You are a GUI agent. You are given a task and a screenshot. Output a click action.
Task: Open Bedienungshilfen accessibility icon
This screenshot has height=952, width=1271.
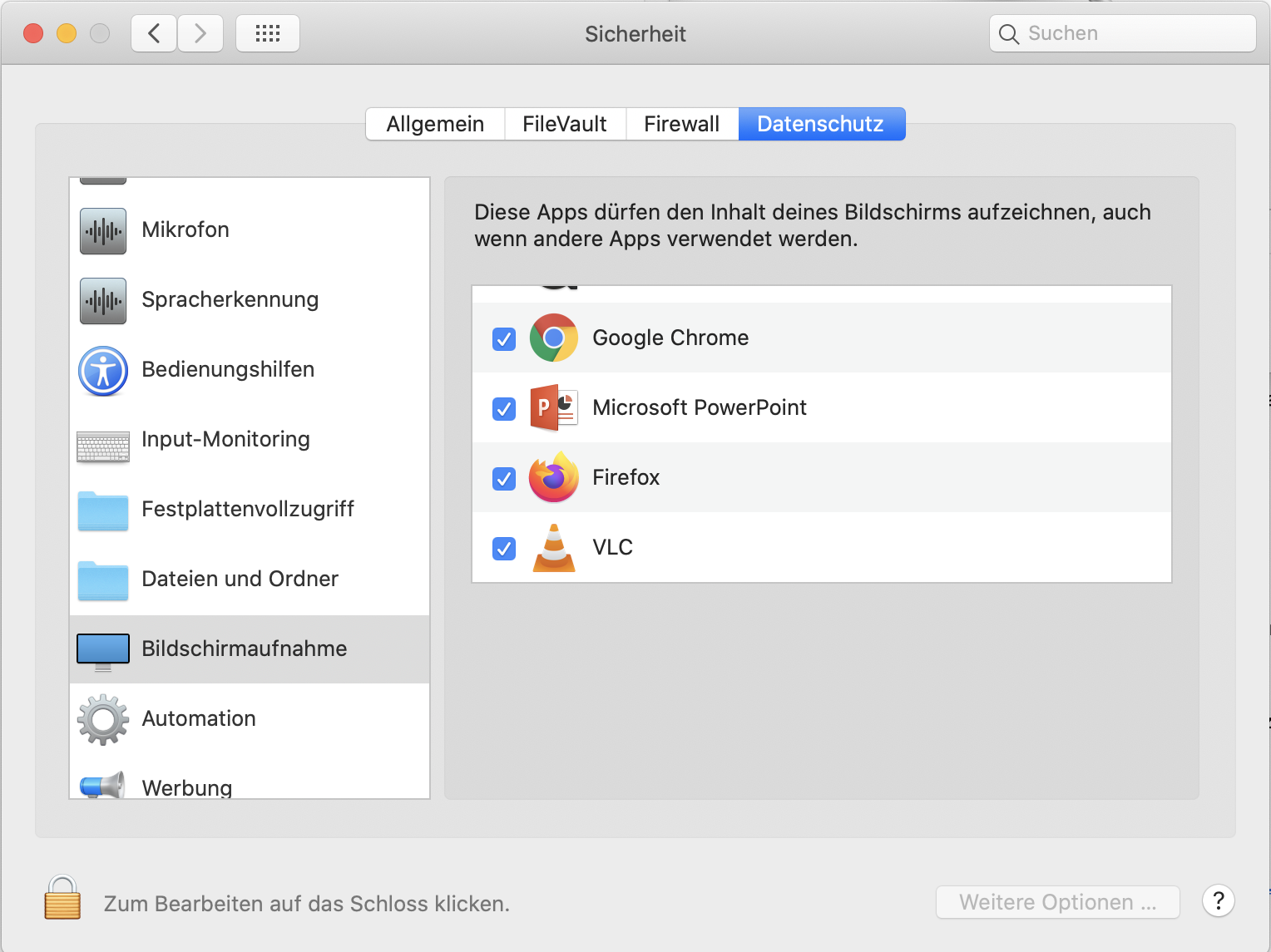pos(103,371)
